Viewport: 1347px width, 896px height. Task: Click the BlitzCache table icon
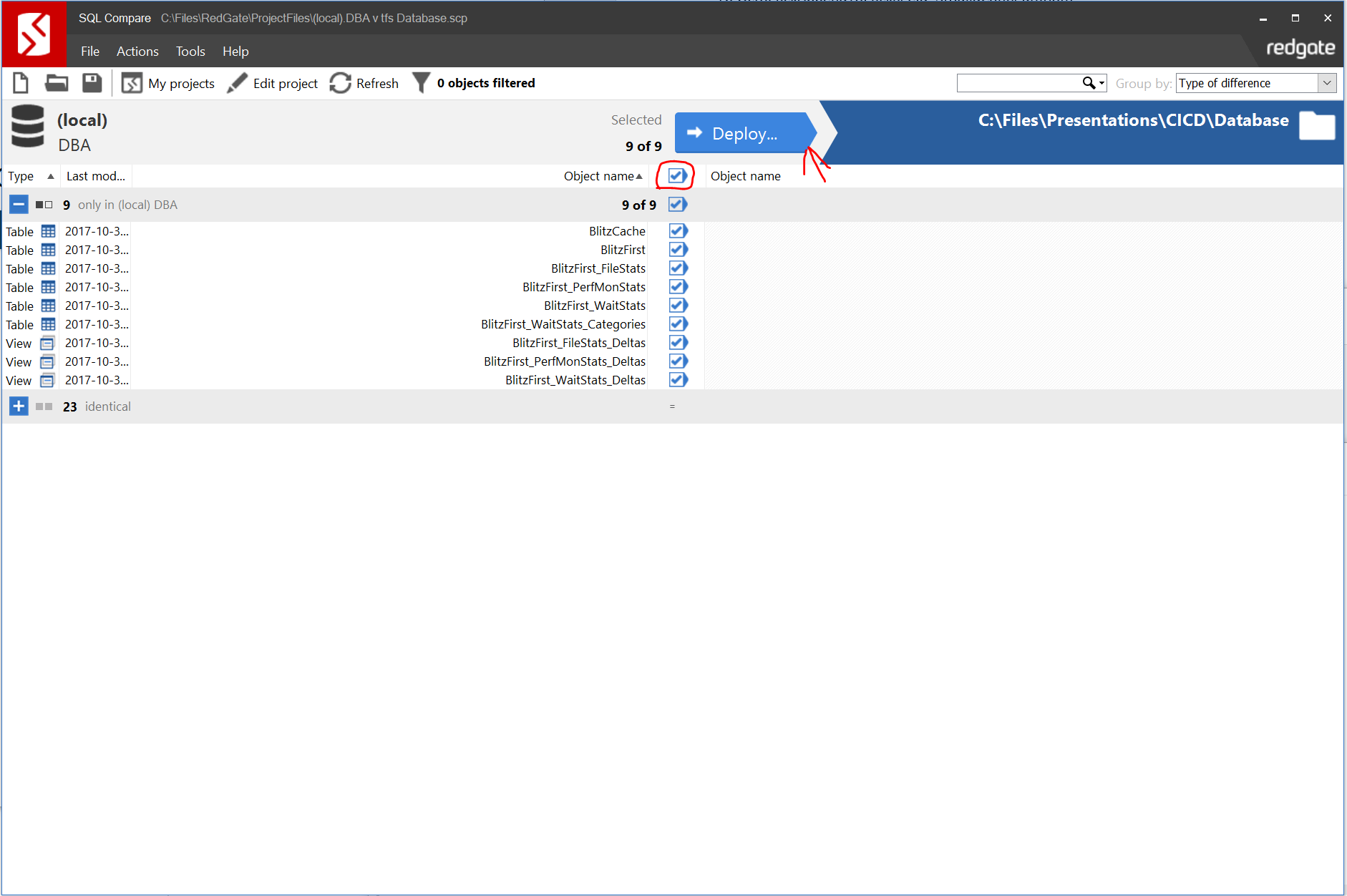point(48,231)
